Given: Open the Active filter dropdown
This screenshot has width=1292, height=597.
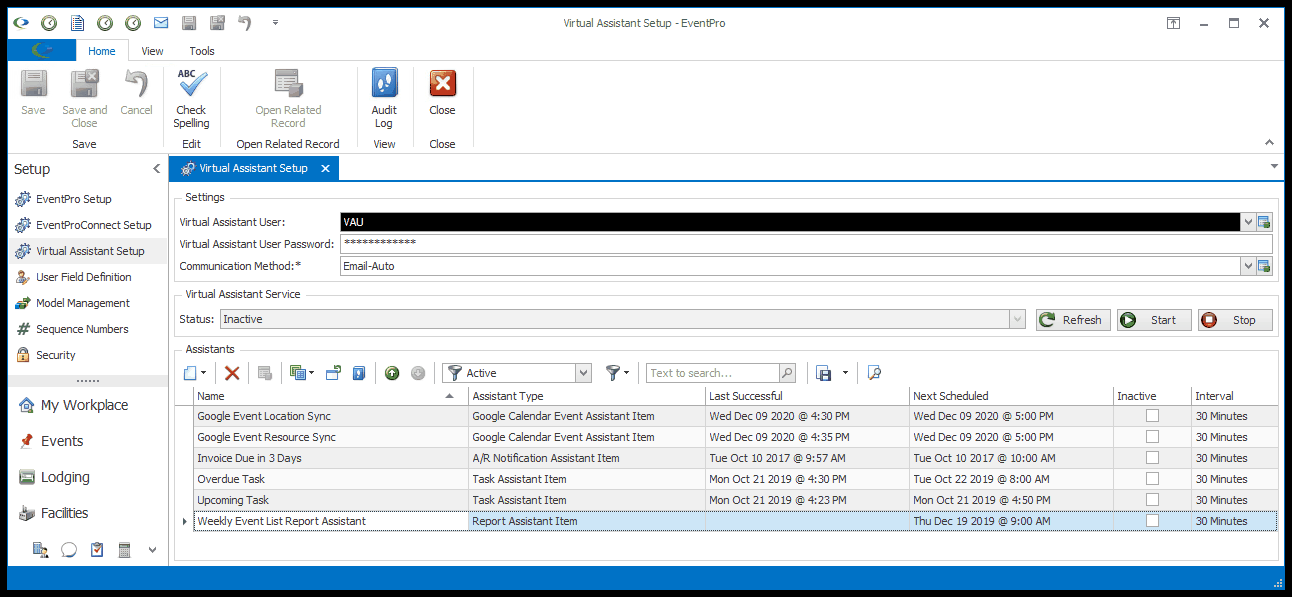Looking at the screenshot, I should point(584,373).
